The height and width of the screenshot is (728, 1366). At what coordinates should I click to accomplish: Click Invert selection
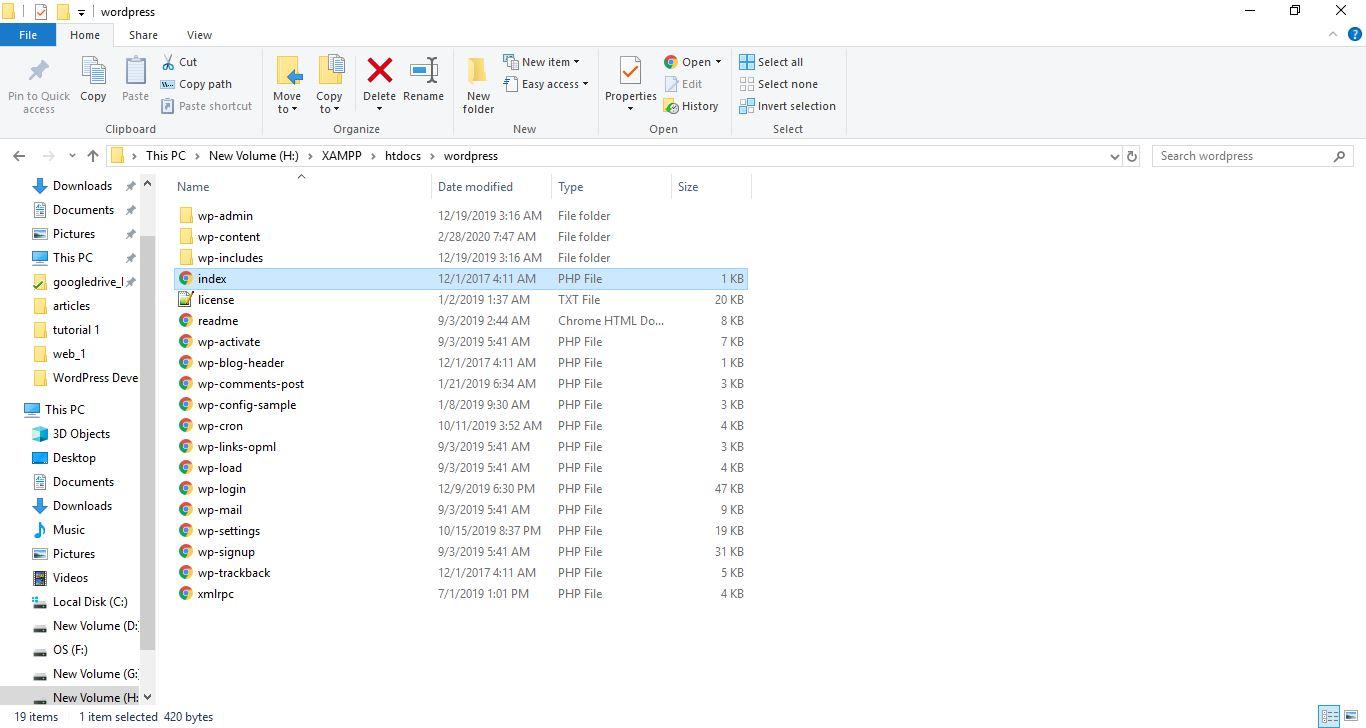pyautogui.click(x=788, y=106)
